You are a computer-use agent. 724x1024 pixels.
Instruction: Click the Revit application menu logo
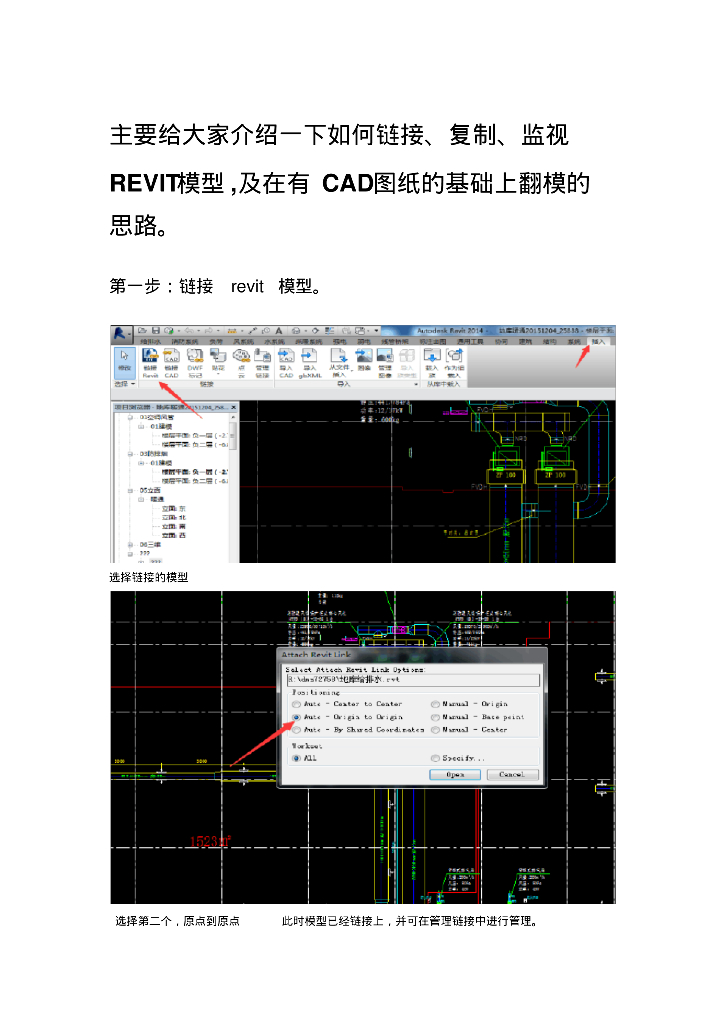tap(120, 334)
